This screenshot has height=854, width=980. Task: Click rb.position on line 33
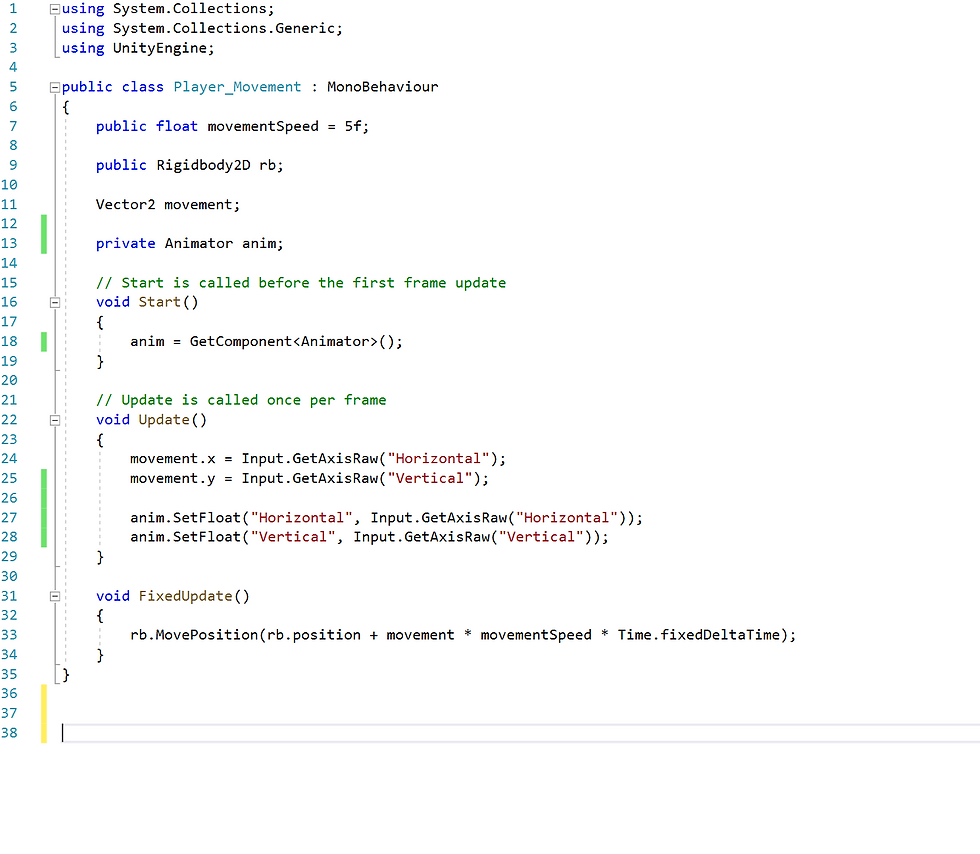314,635
